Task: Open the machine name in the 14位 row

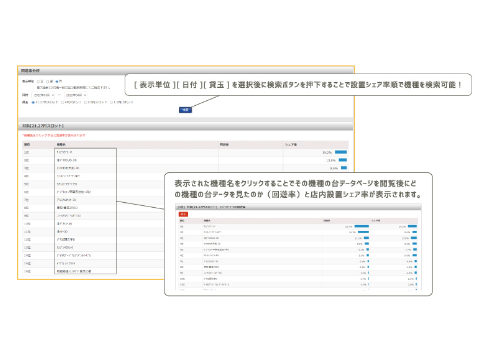Action: click(x=74, y=256)
